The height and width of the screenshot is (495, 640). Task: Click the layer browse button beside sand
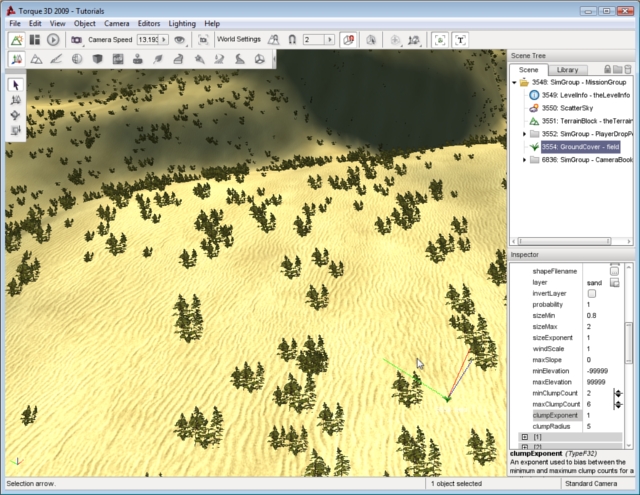click(614, 283)
